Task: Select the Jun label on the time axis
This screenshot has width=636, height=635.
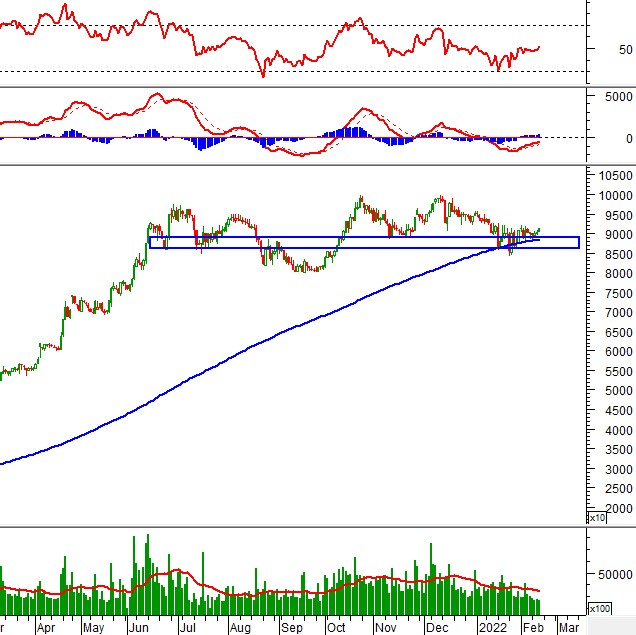Action: coord(138,628)
